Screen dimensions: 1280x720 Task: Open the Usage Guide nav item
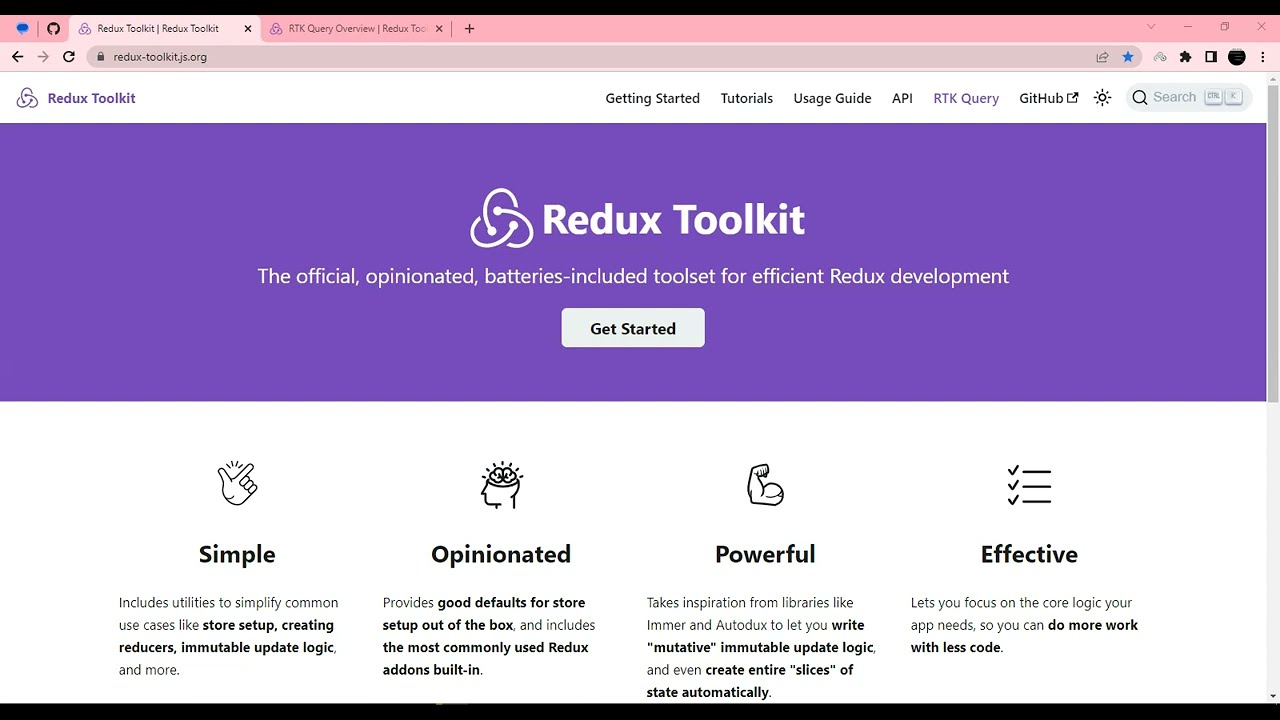pos(832,98)
